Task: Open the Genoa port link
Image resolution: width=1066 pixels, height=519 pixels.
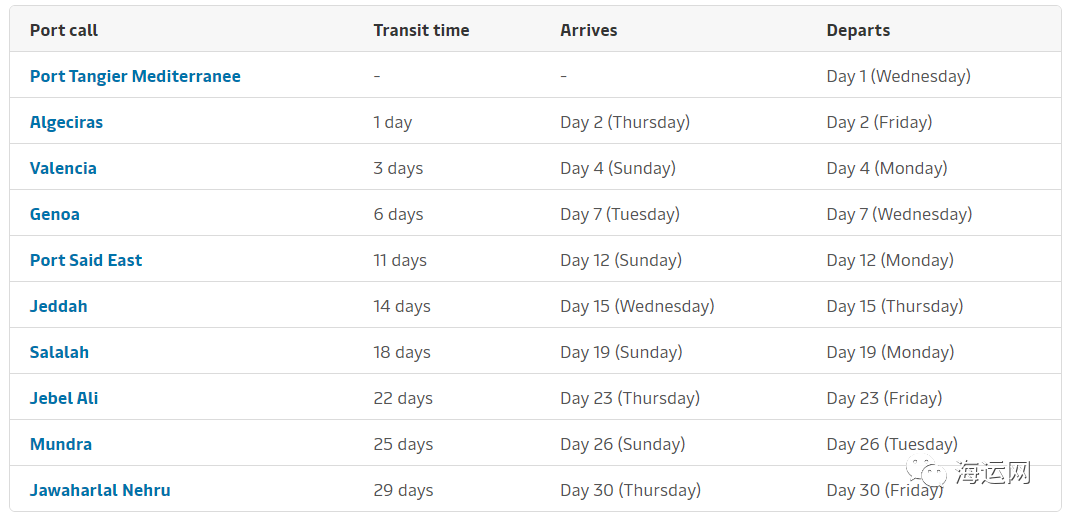Action: point(54,214)
